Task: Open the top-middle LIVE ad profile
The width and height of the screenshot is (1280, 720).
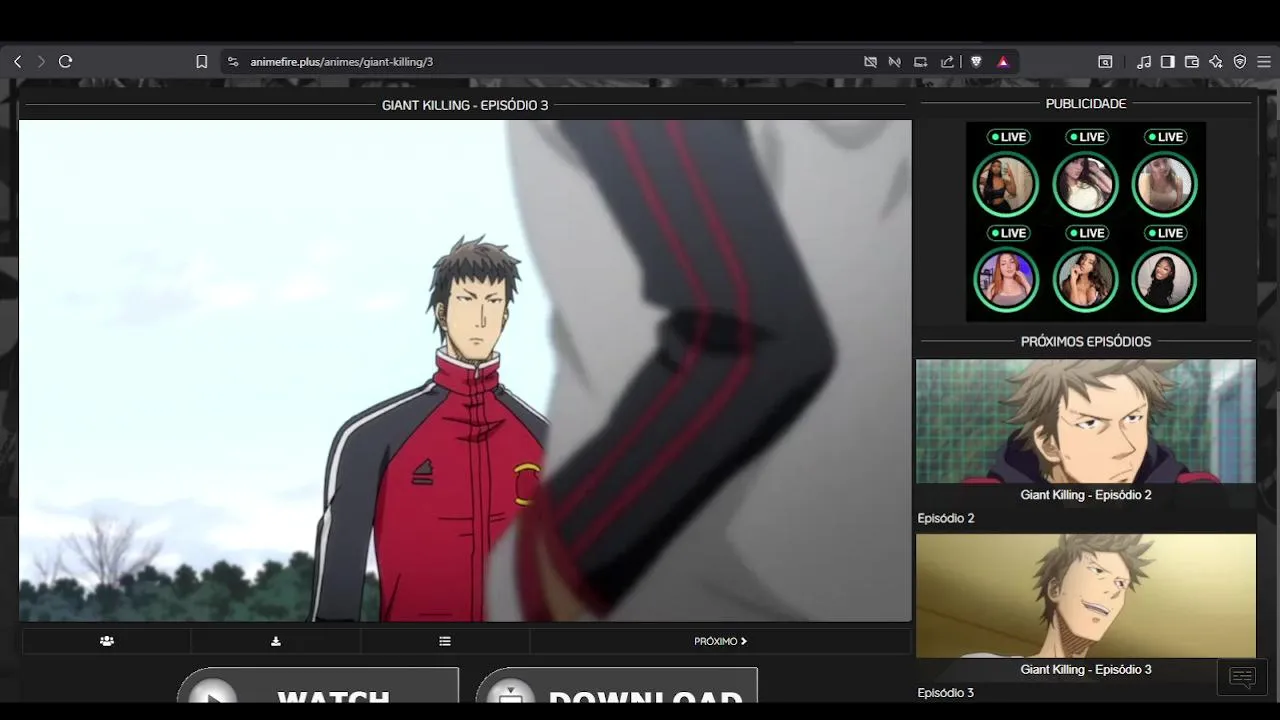Action: click(1085, 183)
